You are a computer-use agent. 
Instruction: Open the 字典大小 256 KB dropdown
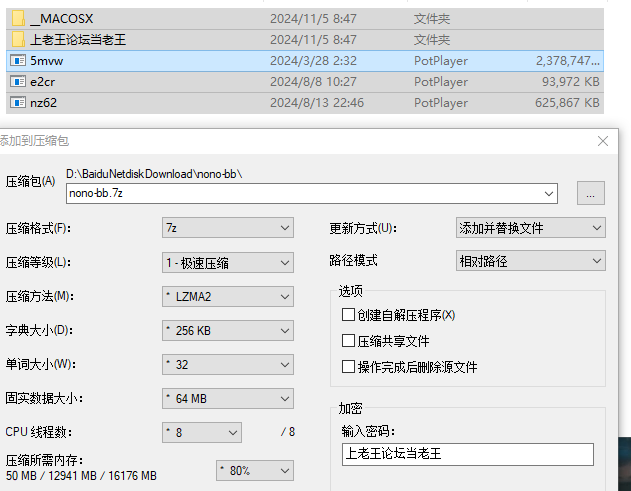click(228, 330)
